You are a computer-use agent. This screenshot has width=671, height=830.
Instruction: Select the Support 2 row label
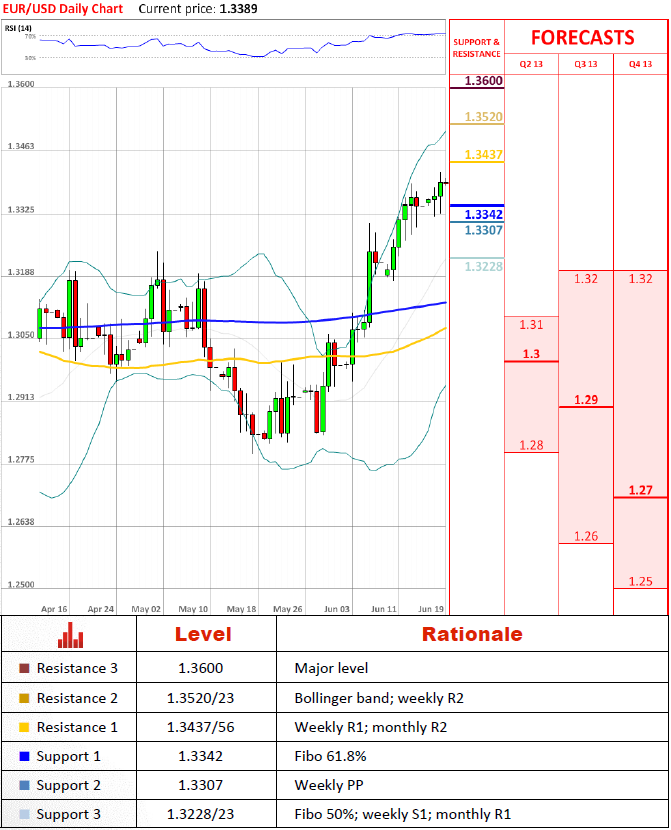(68, 786)
